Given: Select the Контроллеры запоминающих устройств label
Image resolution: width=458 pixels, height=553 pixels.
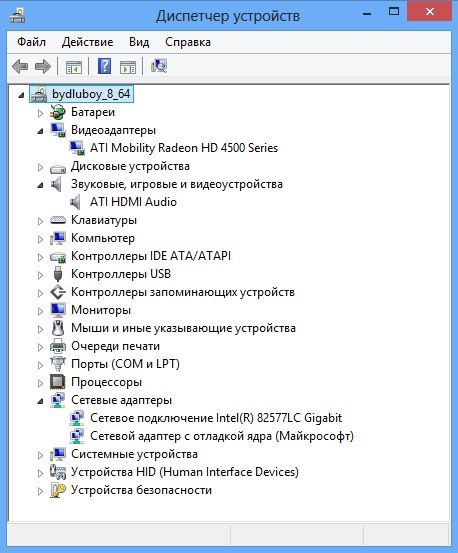Looking at the screenshot, I should pos(183,292).
